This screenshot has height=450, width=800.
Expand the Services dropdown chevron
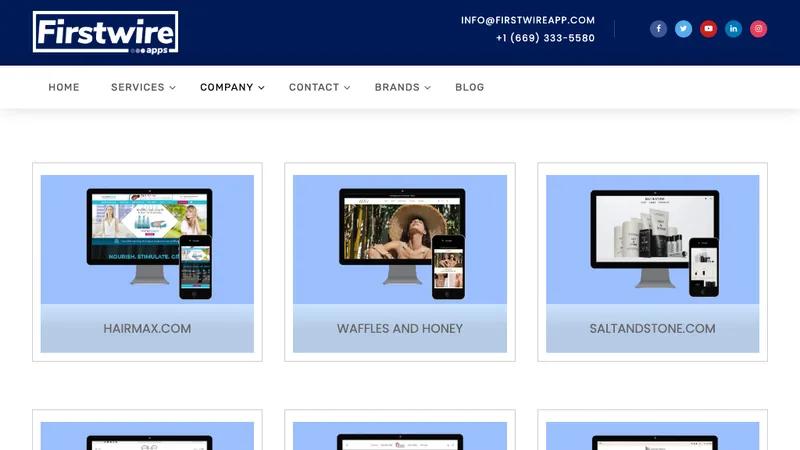pos(172,88)
